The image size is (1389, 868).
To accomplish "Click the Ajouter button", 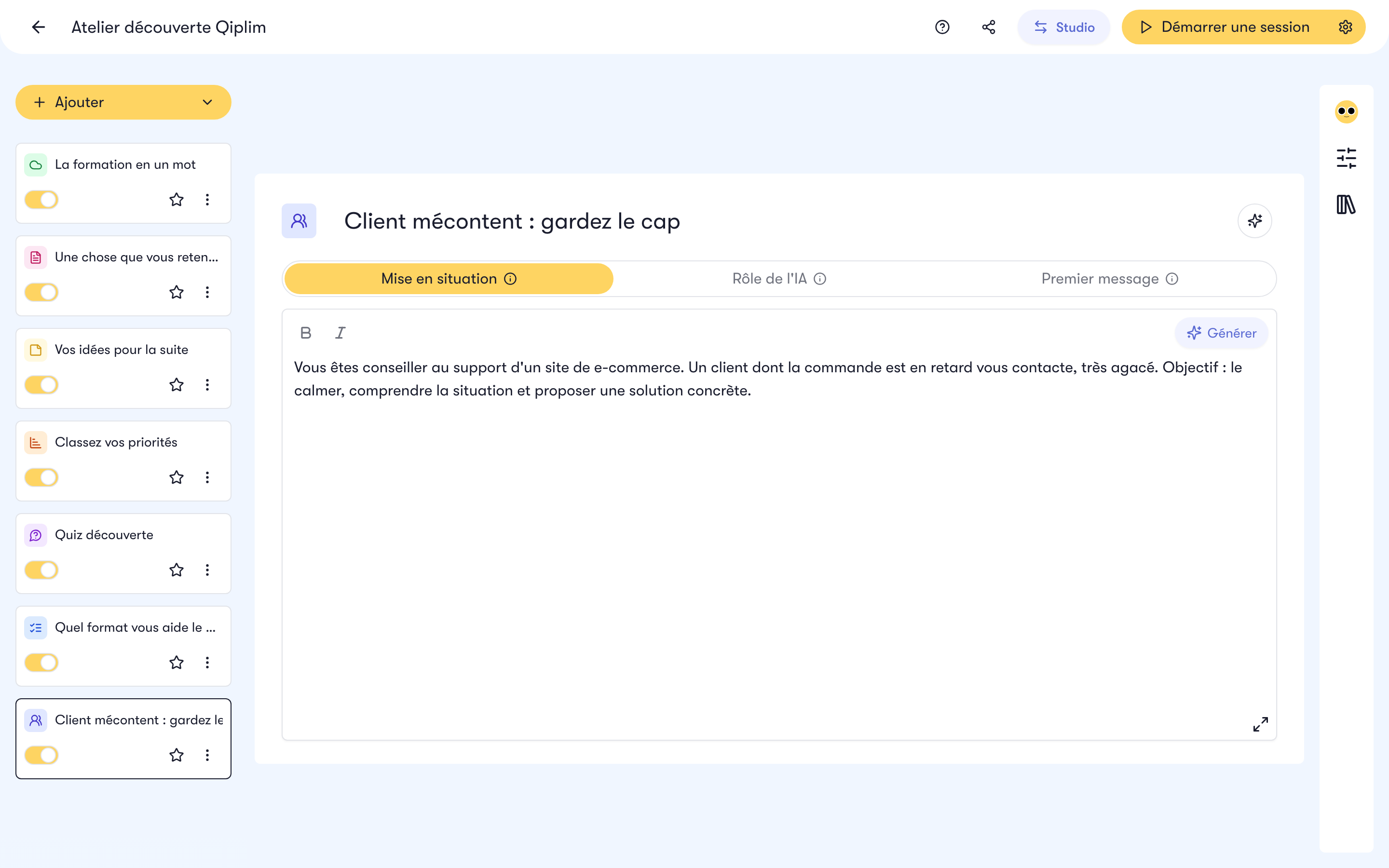I will [123, 102].
